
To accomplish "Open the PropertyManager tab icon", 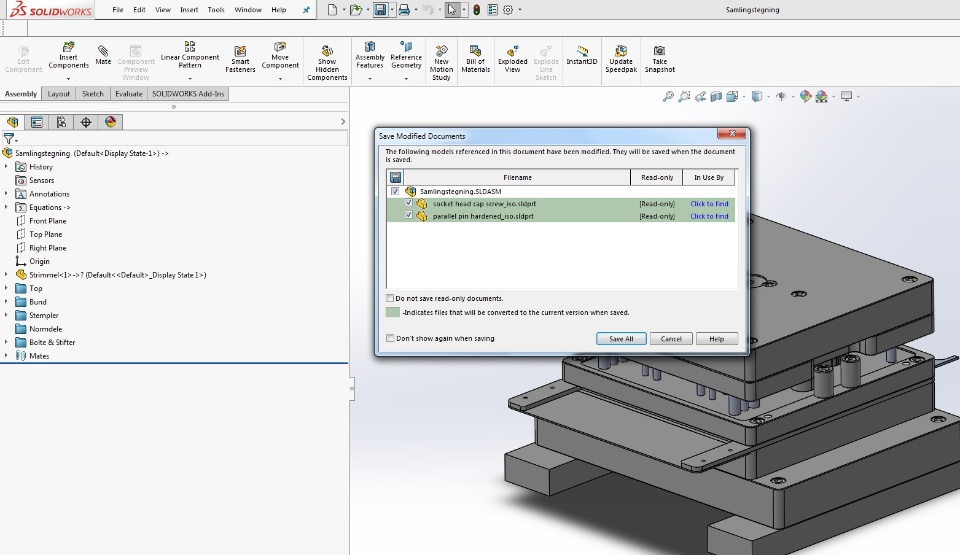I will [x=37, y=122].
